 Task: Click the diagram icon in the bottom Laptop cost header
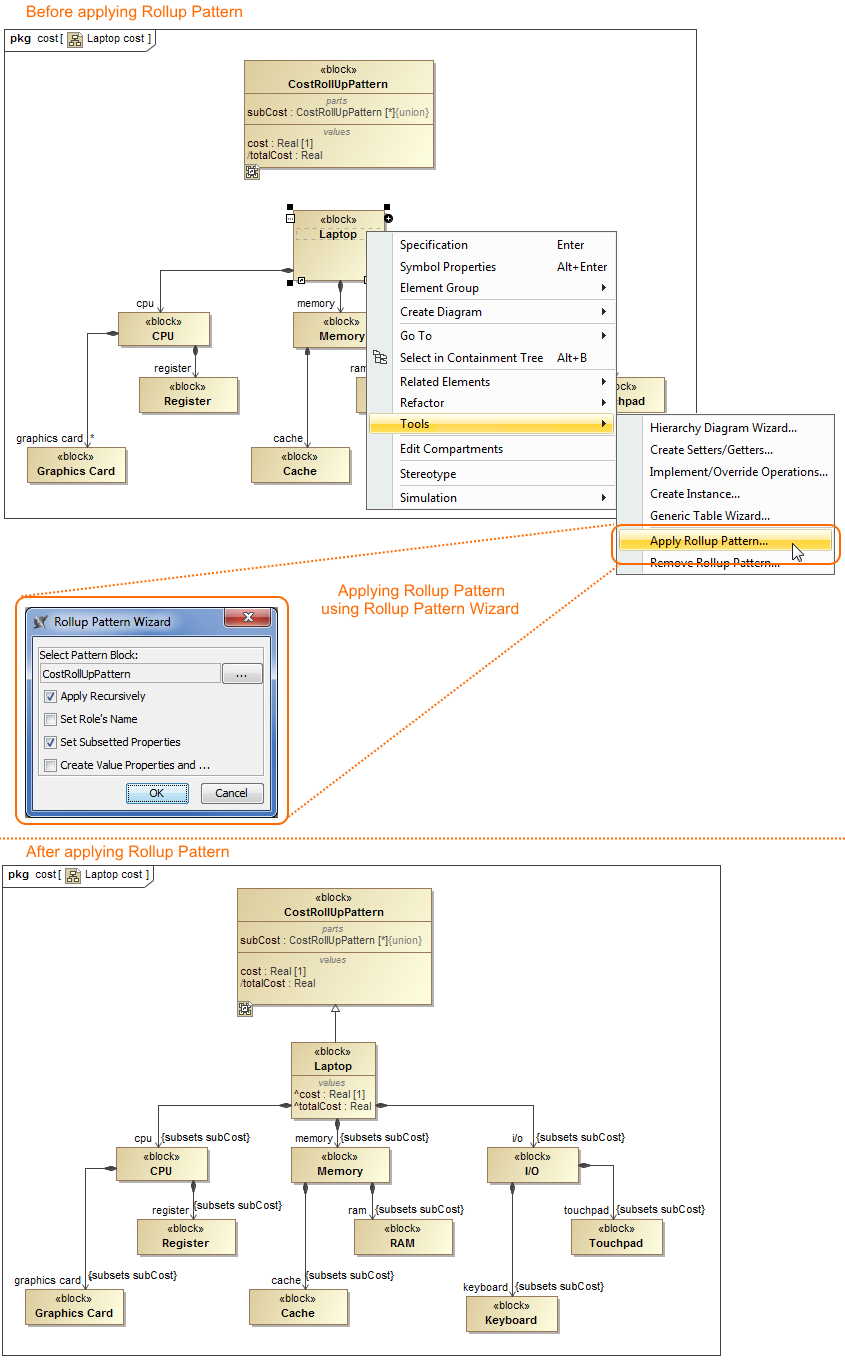73,875
